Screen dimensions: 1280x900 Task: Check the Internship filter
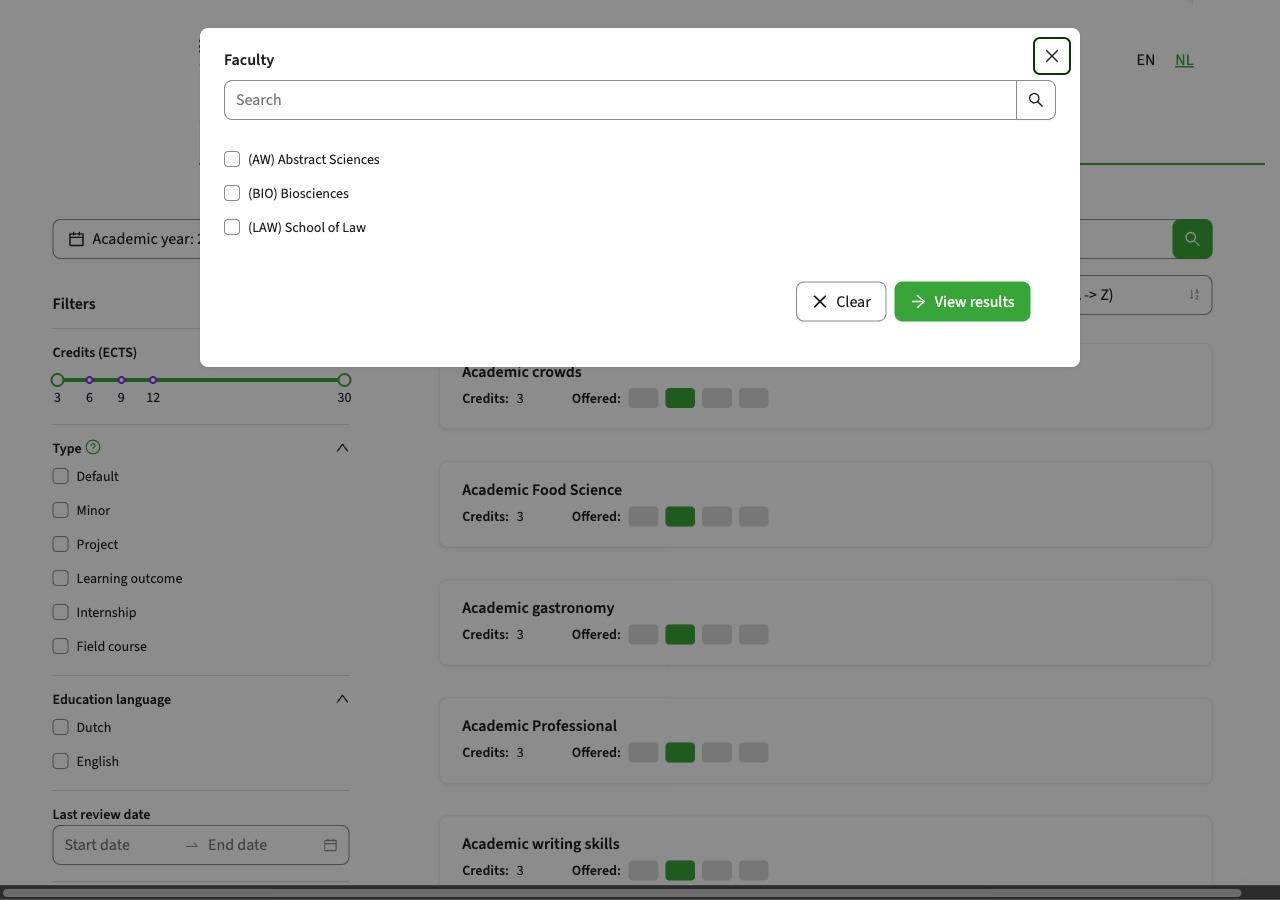point(61,612)
